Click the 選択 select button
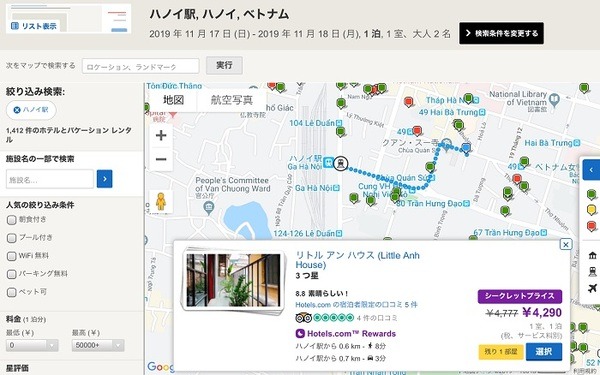This screenshot has width=600, height=375. tap(544, 351)
